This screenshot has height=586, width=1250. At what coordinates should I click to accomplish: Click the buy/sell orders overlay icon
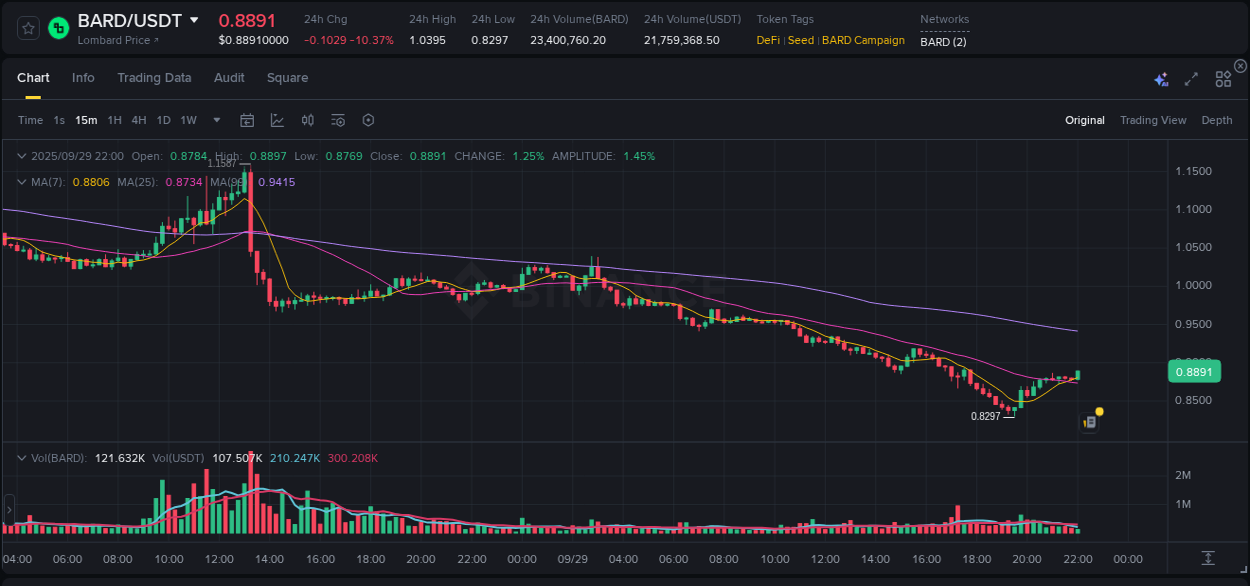(x=307, y=119)
